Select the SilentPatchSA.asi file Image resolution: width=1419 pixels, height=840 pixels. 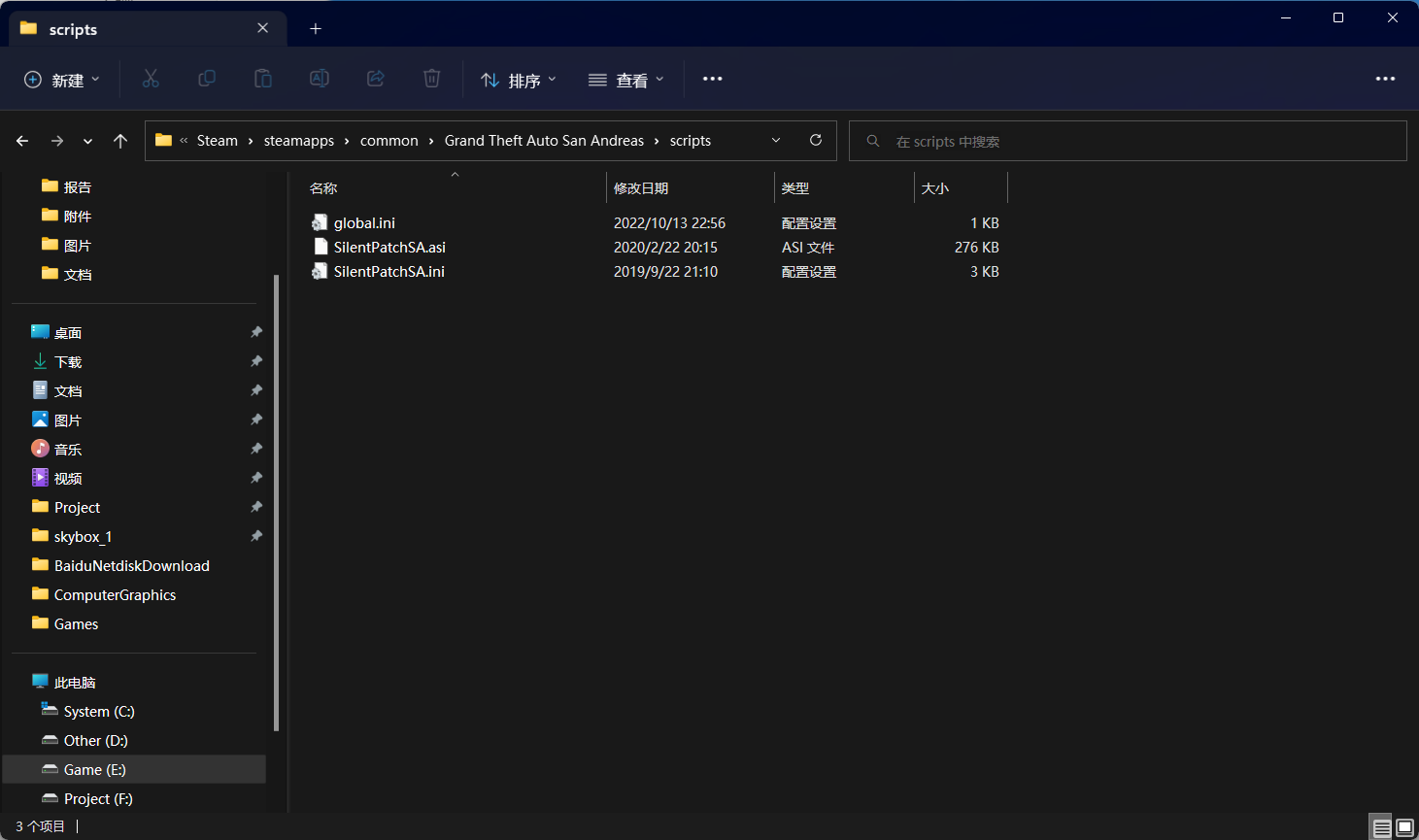(389, 248)
